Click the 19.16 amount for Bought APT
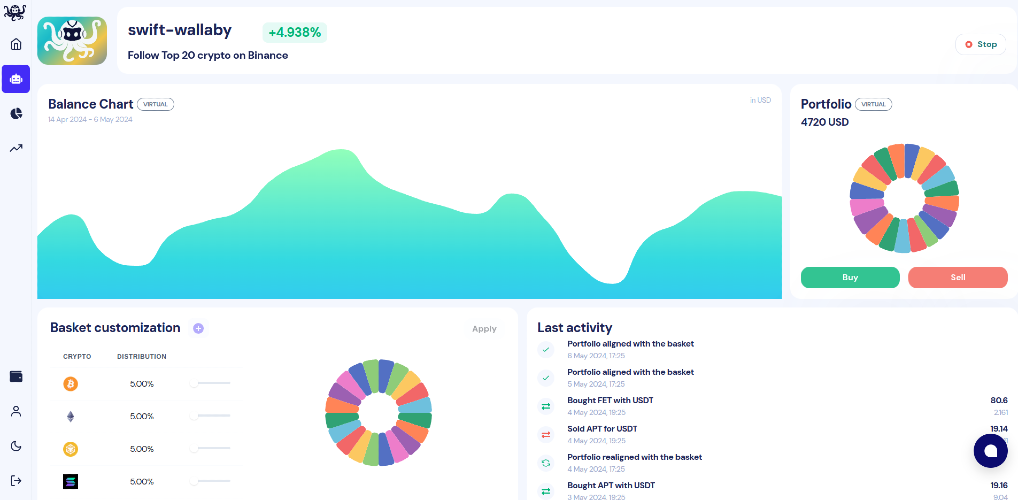Screen dimensions: 1018x500 click(x=999, y=485)
